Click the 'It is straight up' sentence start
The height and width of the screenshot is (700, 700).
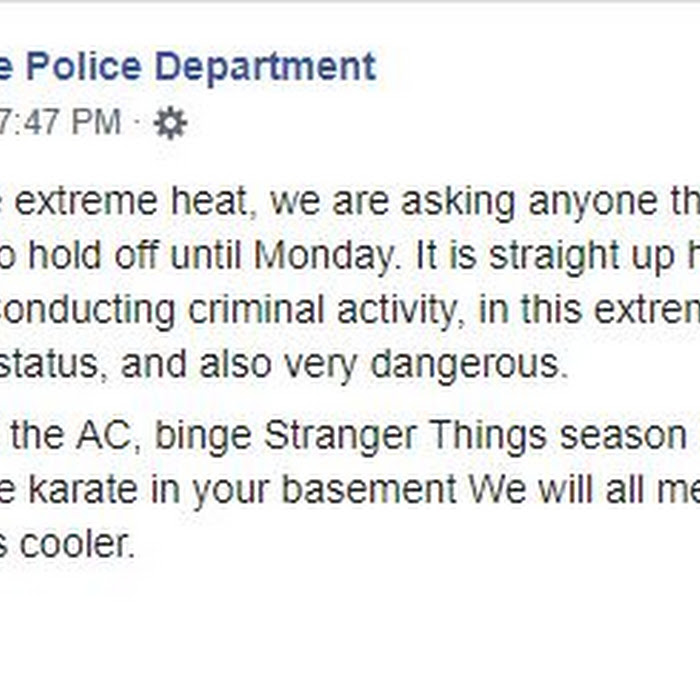click(545, 257)
